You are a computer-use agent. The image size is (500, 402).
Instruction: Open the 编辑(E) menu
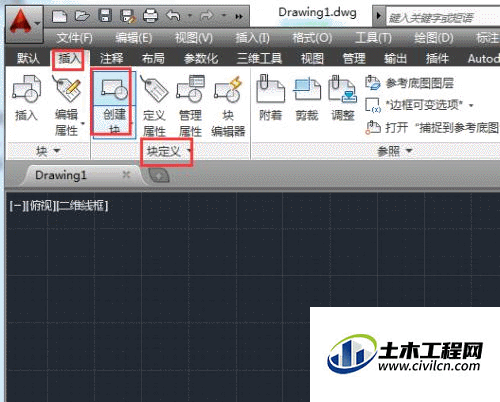[x=133, y=38]
